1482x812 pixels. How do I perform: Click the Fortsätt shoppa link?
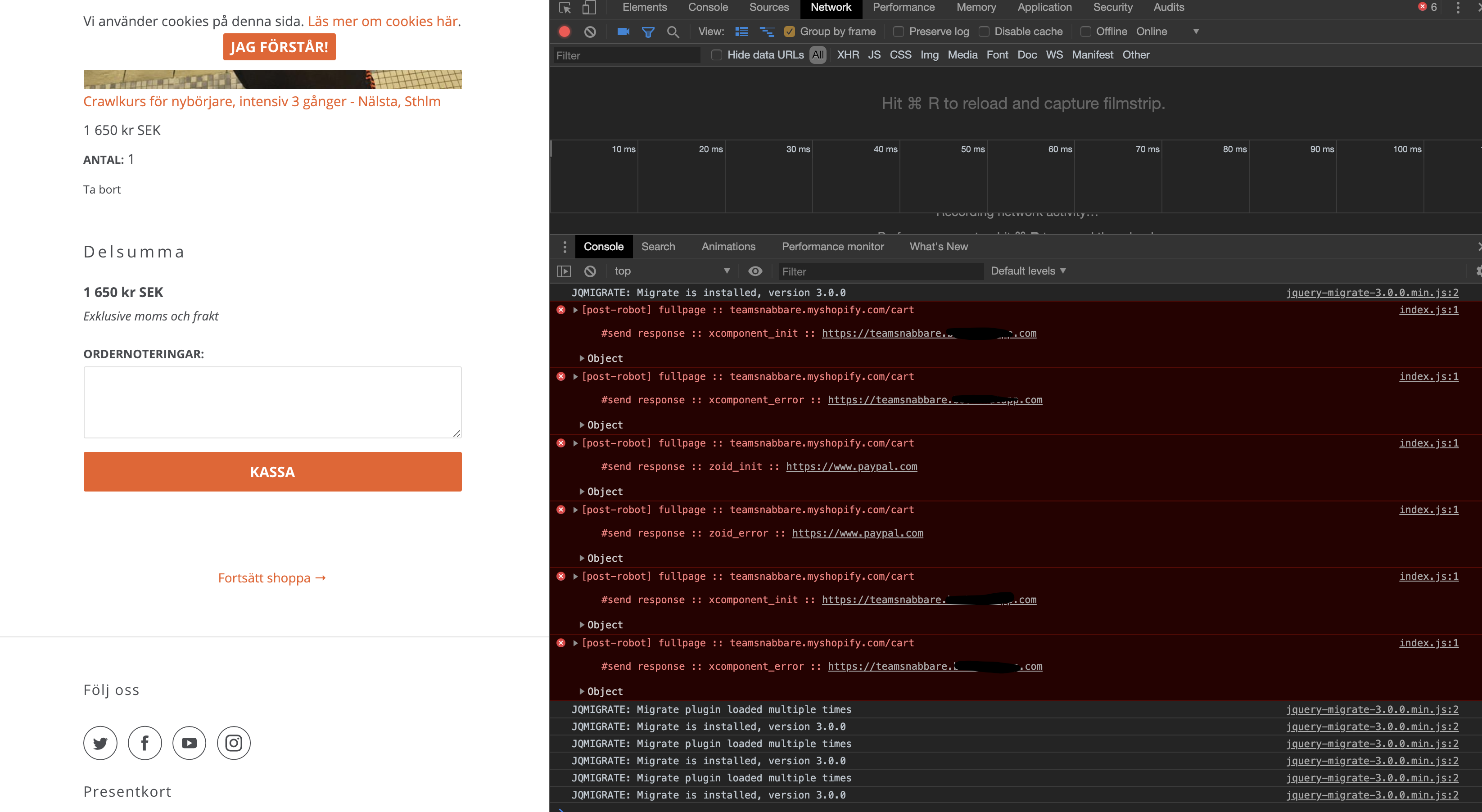click(271, 577)
